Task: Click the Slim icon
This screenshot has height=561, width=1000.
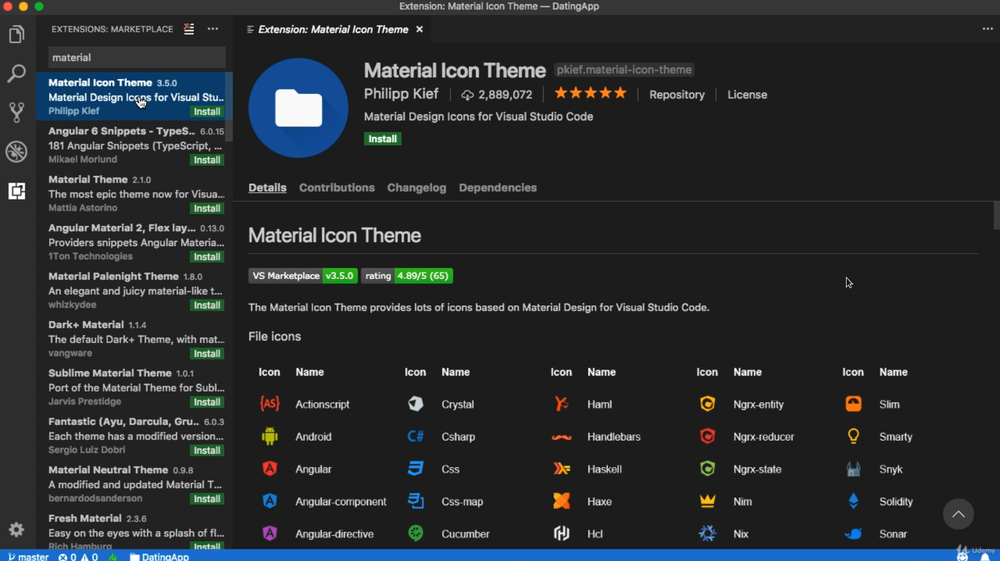Action: [x=853, y=404]
